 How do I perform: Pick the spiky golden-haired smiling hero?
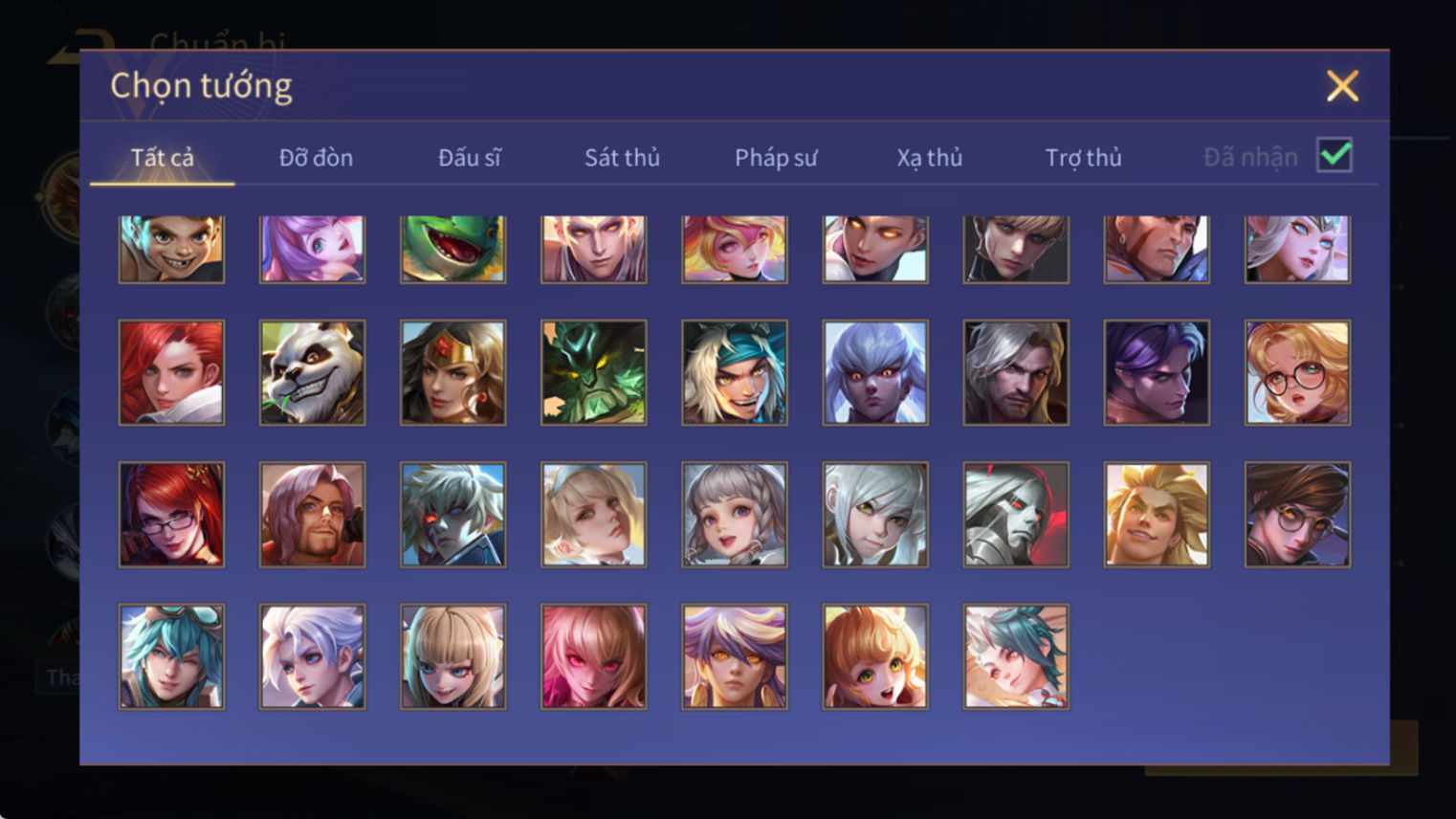click(x=1157, y=515)
